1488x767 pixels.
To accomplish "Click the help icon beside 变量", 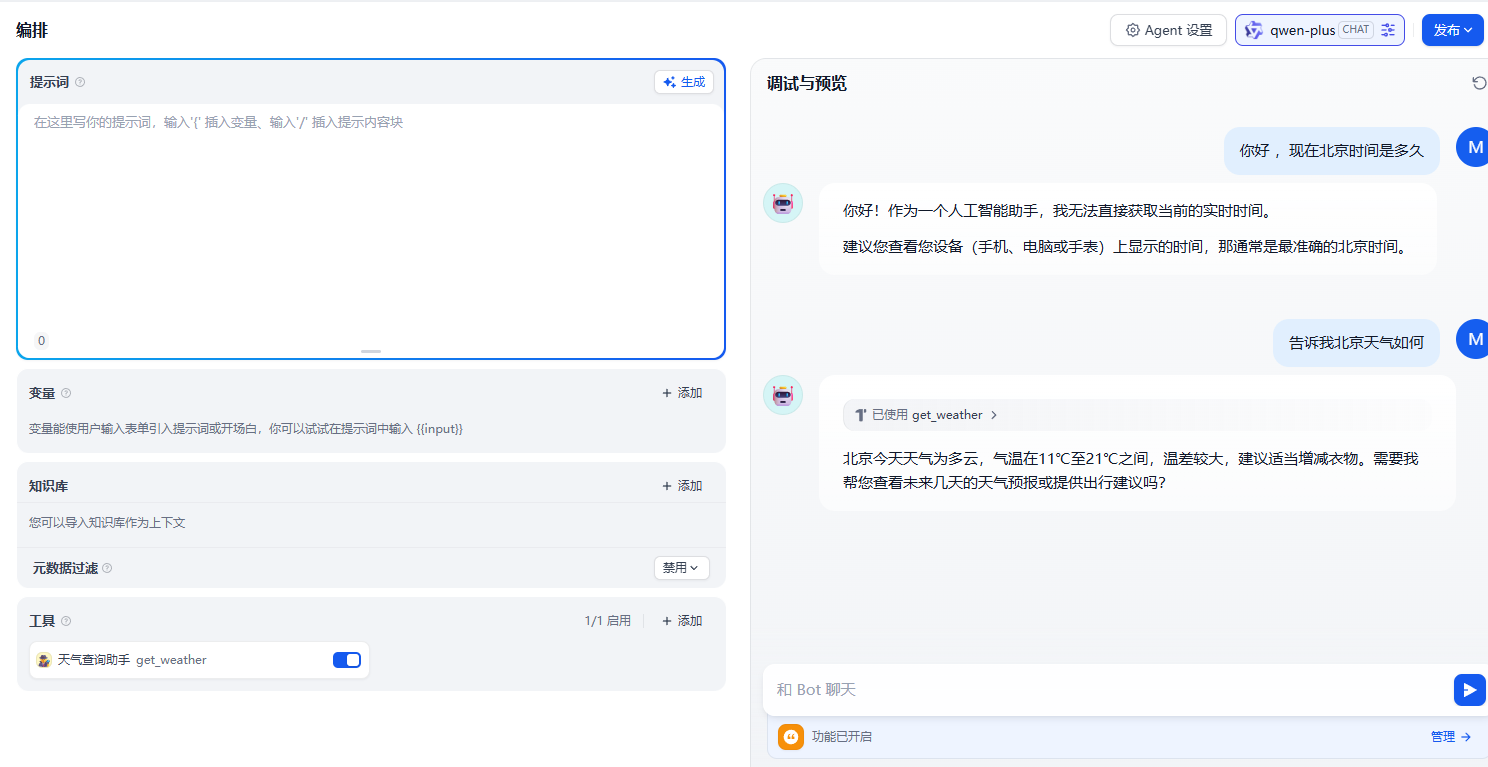I will (66, 393).
